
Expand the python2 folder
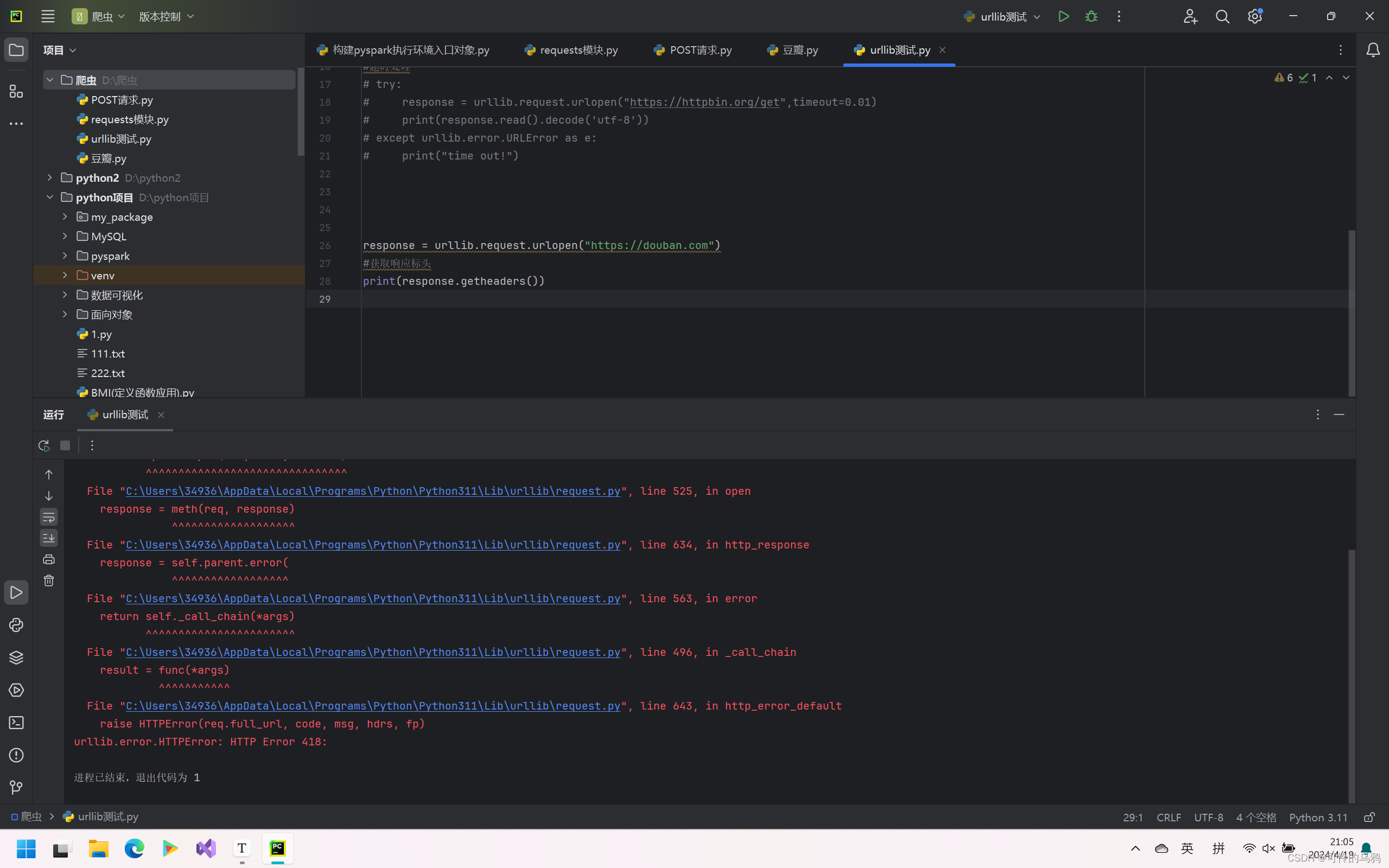(50, 177)
